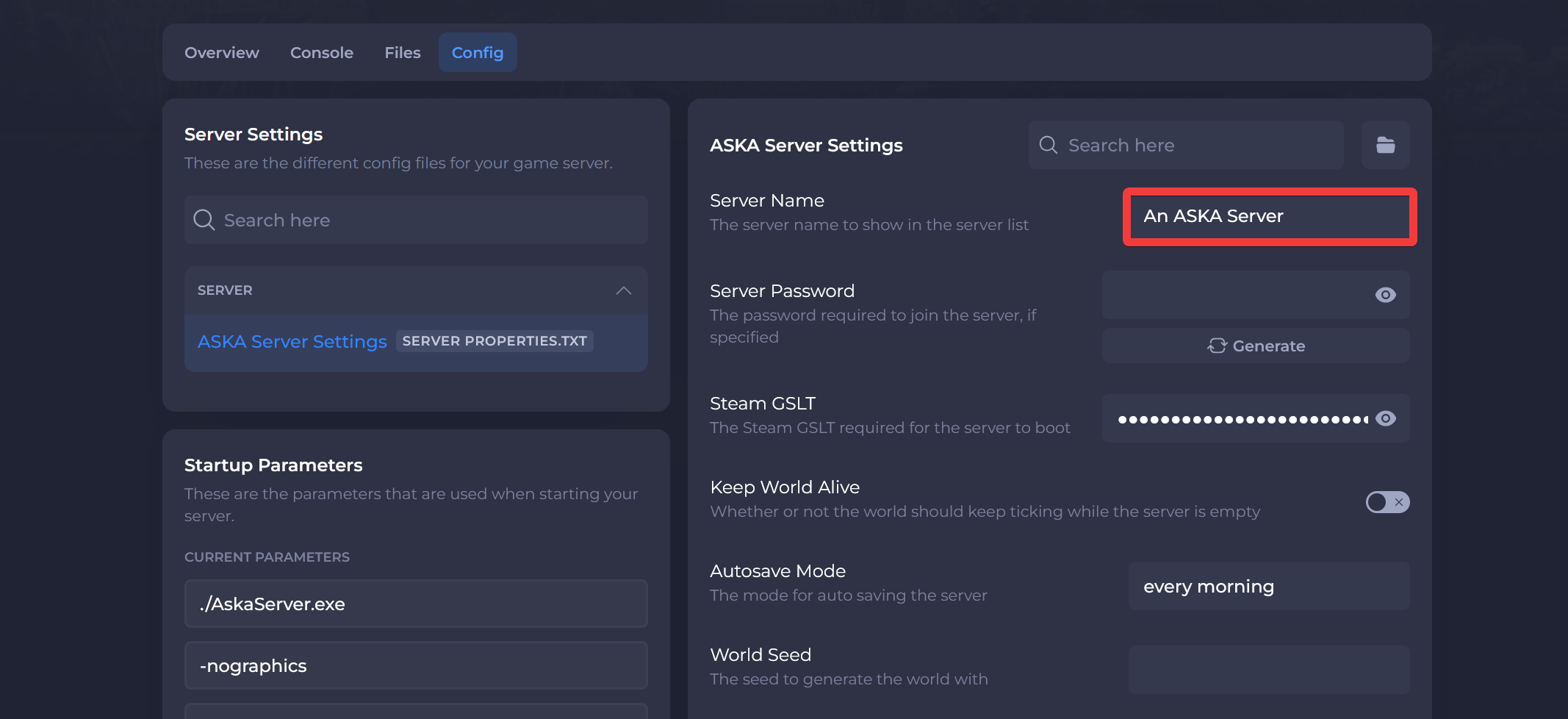
Task: Click the refresh icon on Generate button
Action: coord(1217,346)
